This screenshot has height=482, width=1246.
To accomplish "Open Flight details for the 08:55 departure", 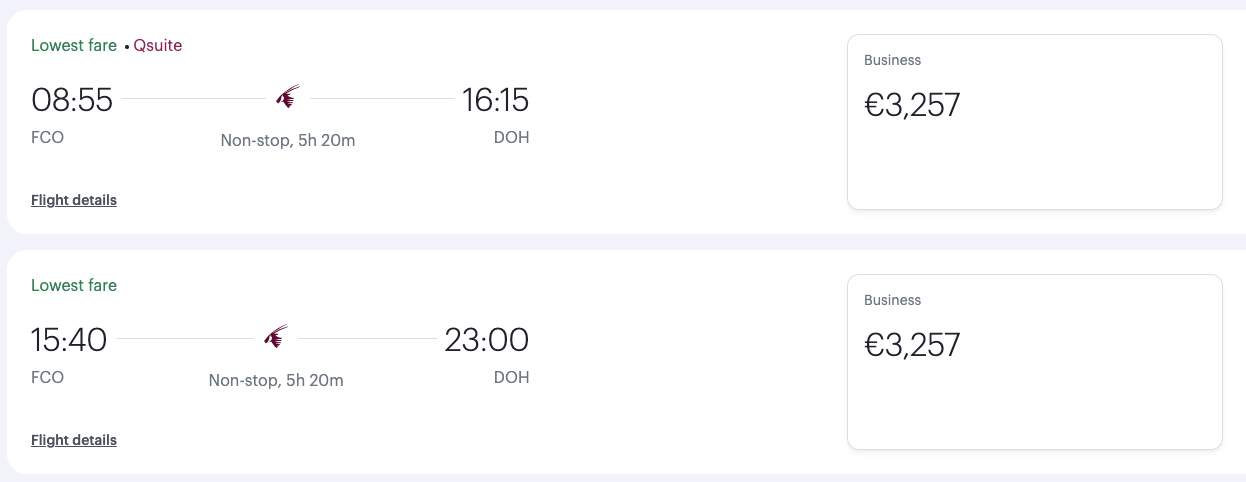I will point(74,200).
